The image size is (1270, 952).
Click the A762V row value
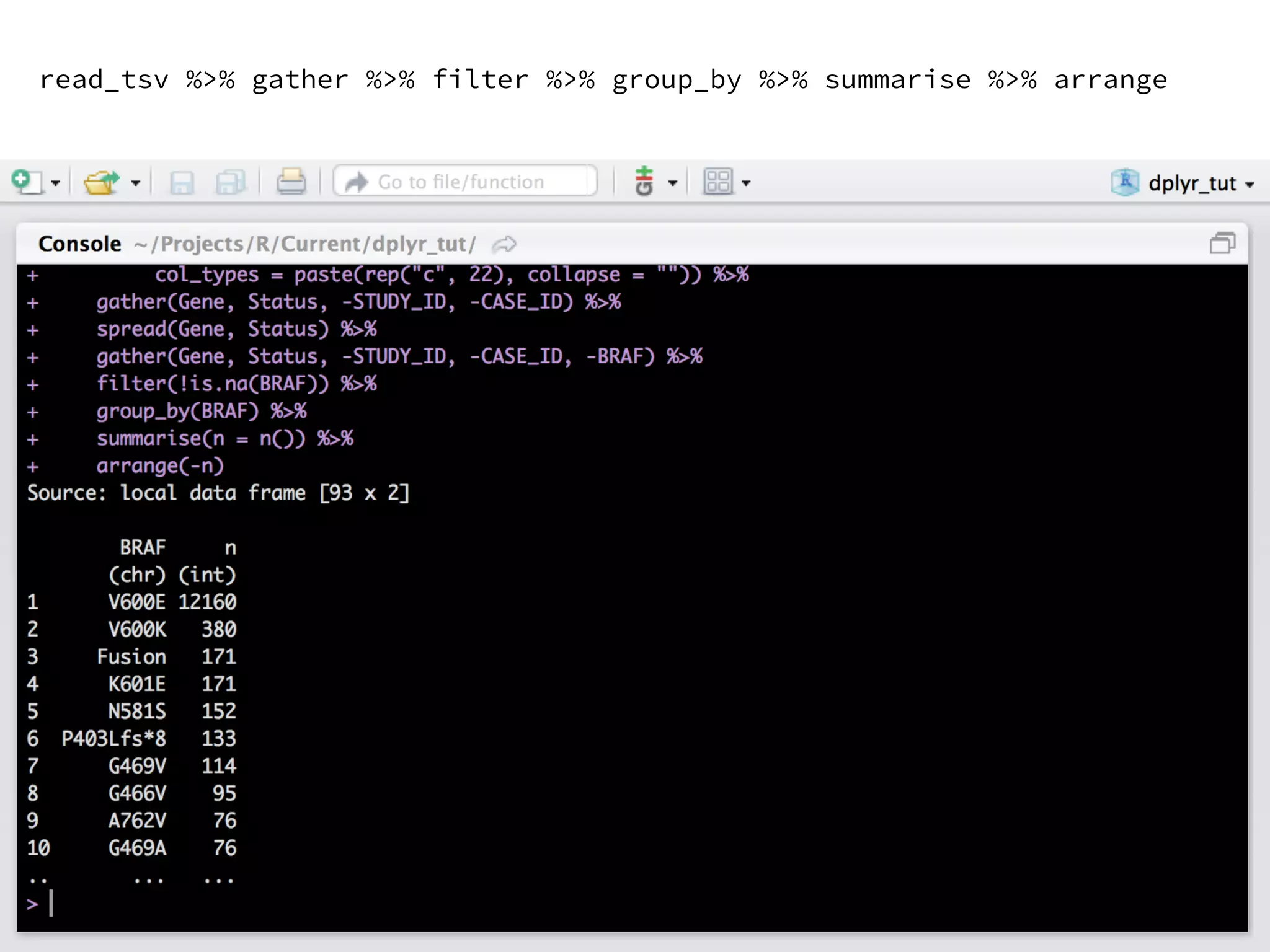(137, 821)
